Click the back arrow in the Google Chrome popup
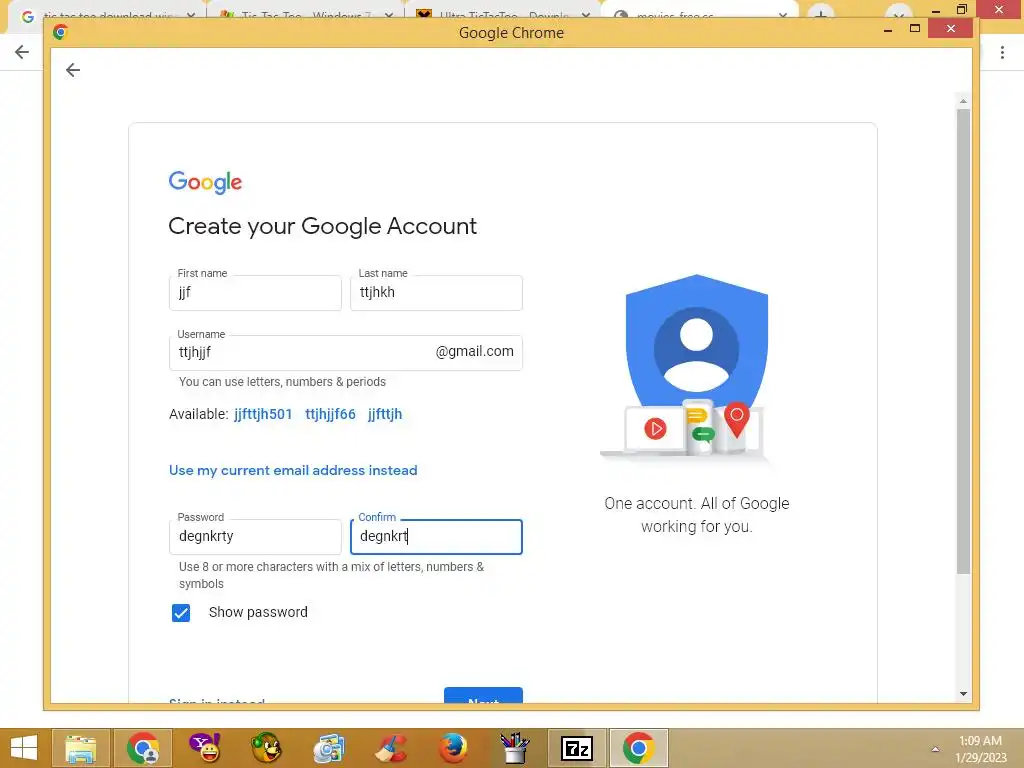 [x=72, y=70]
